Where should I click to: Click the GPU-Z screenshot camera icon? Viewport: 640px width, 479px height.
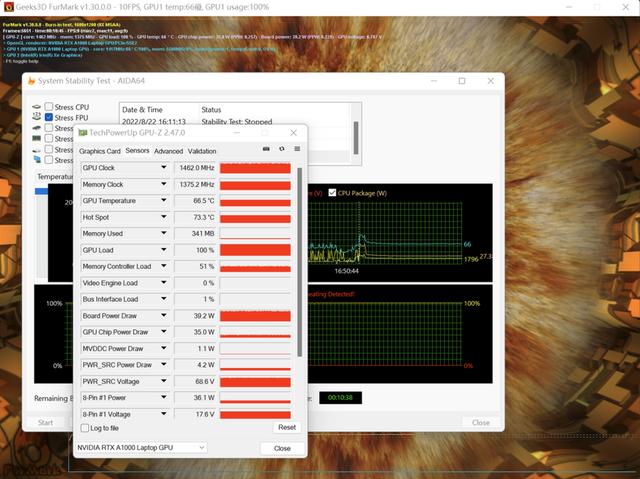click(266, 149)
